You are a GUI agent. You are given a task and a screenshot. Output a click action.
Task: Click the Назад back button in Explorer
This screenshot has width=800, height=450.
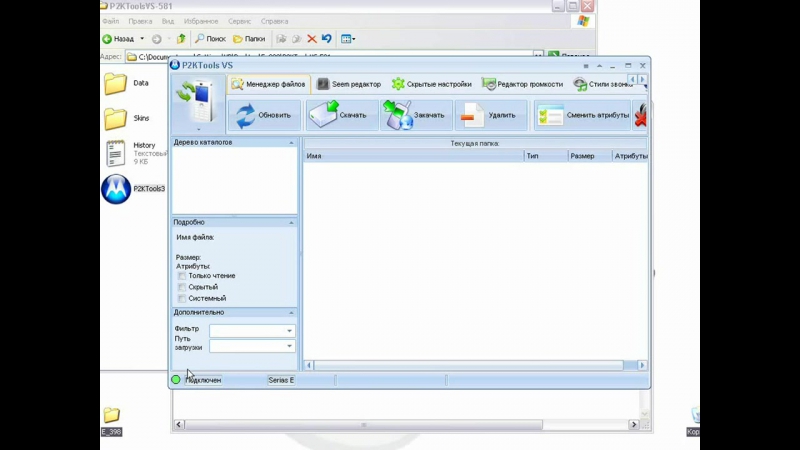click(119, 39)
